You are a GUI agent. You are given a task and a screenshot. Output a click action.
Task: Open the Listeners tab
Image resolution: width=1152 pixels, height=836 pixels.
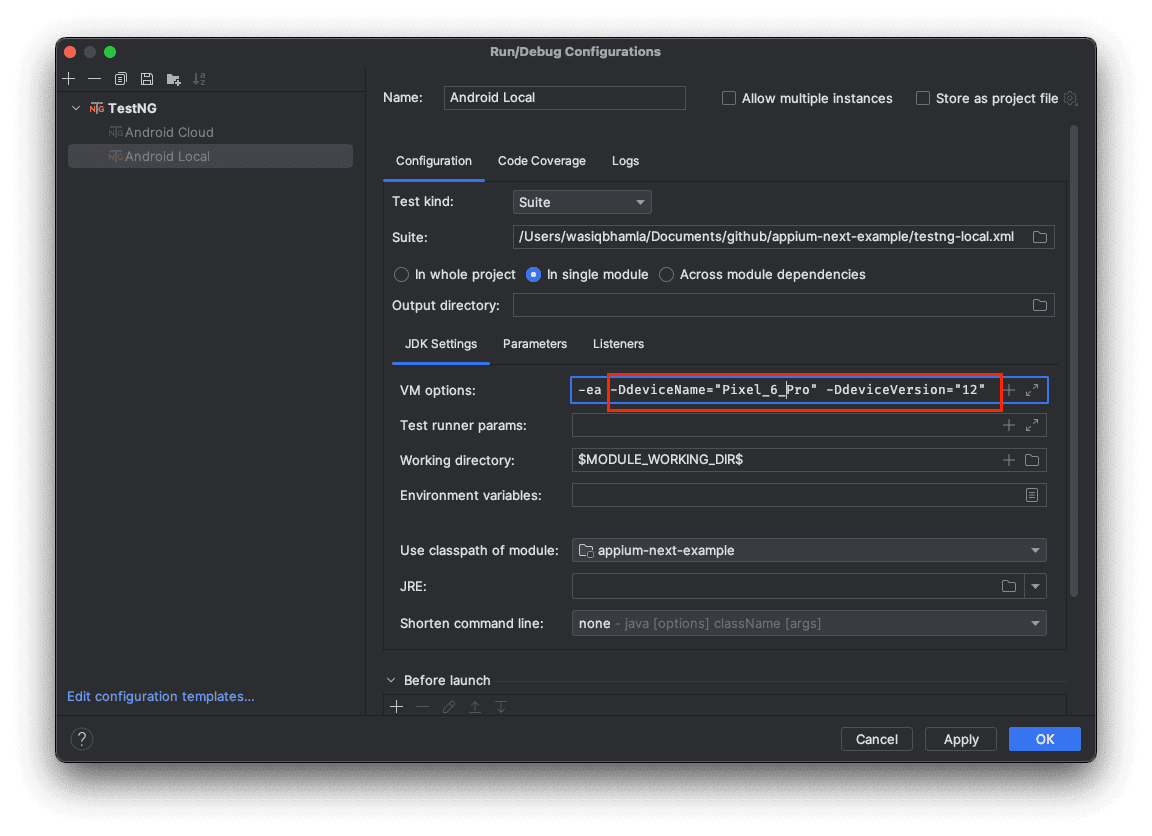click(618, 344)
